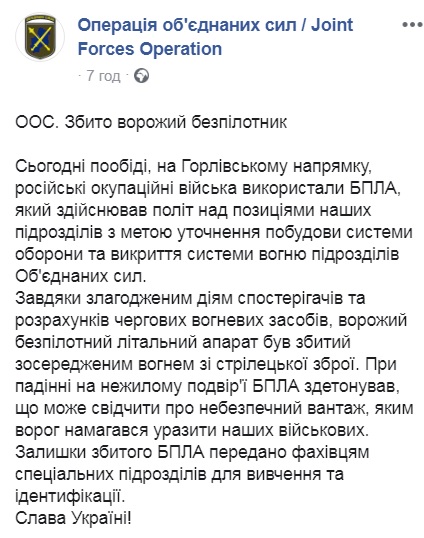The width and height of the screenshot is (424, 538).
Task: Click the word 'ідентифікації.' near the end
Action: (x=70, y=496)
